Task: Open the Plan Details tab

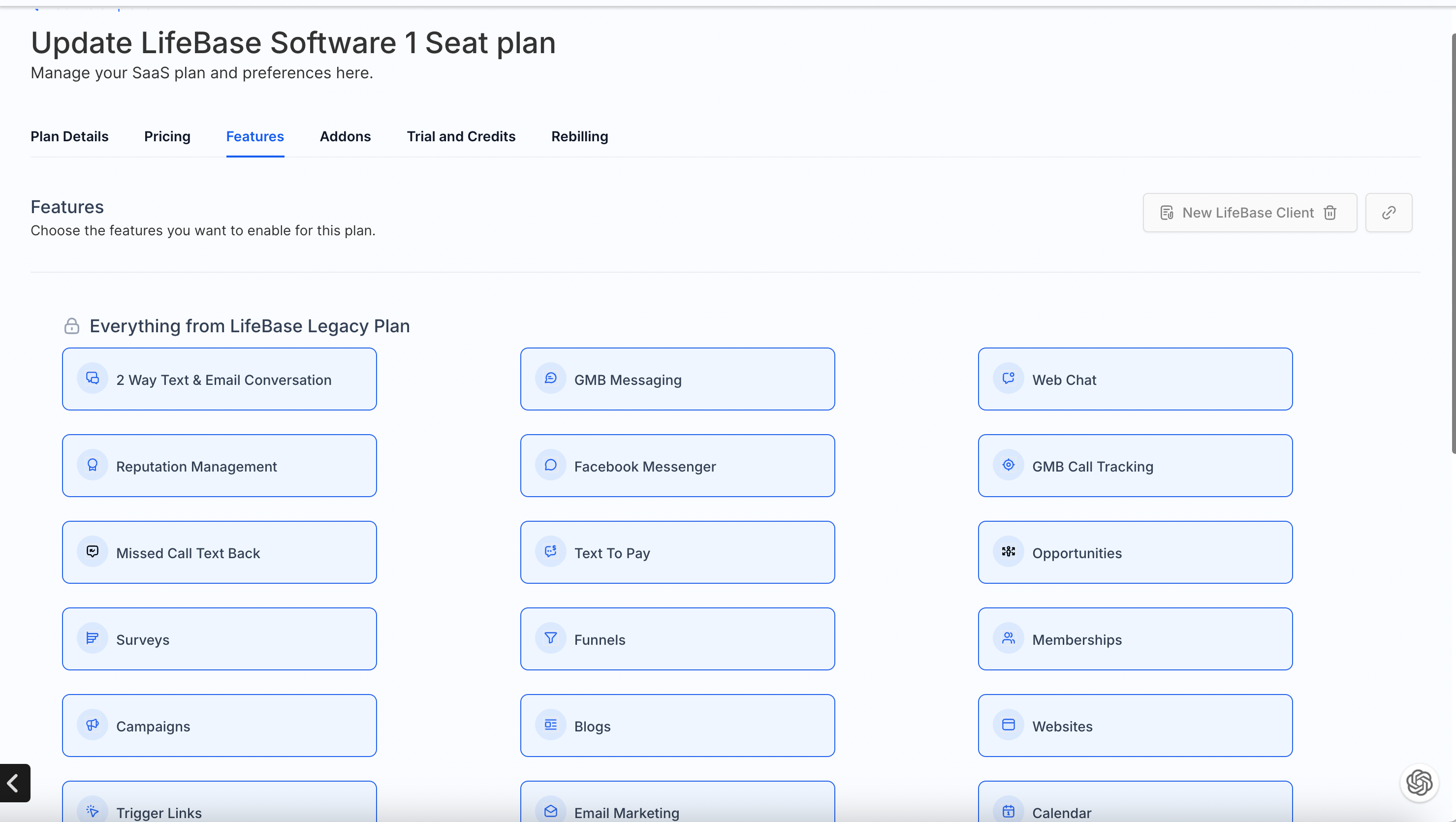Action: 69,136
